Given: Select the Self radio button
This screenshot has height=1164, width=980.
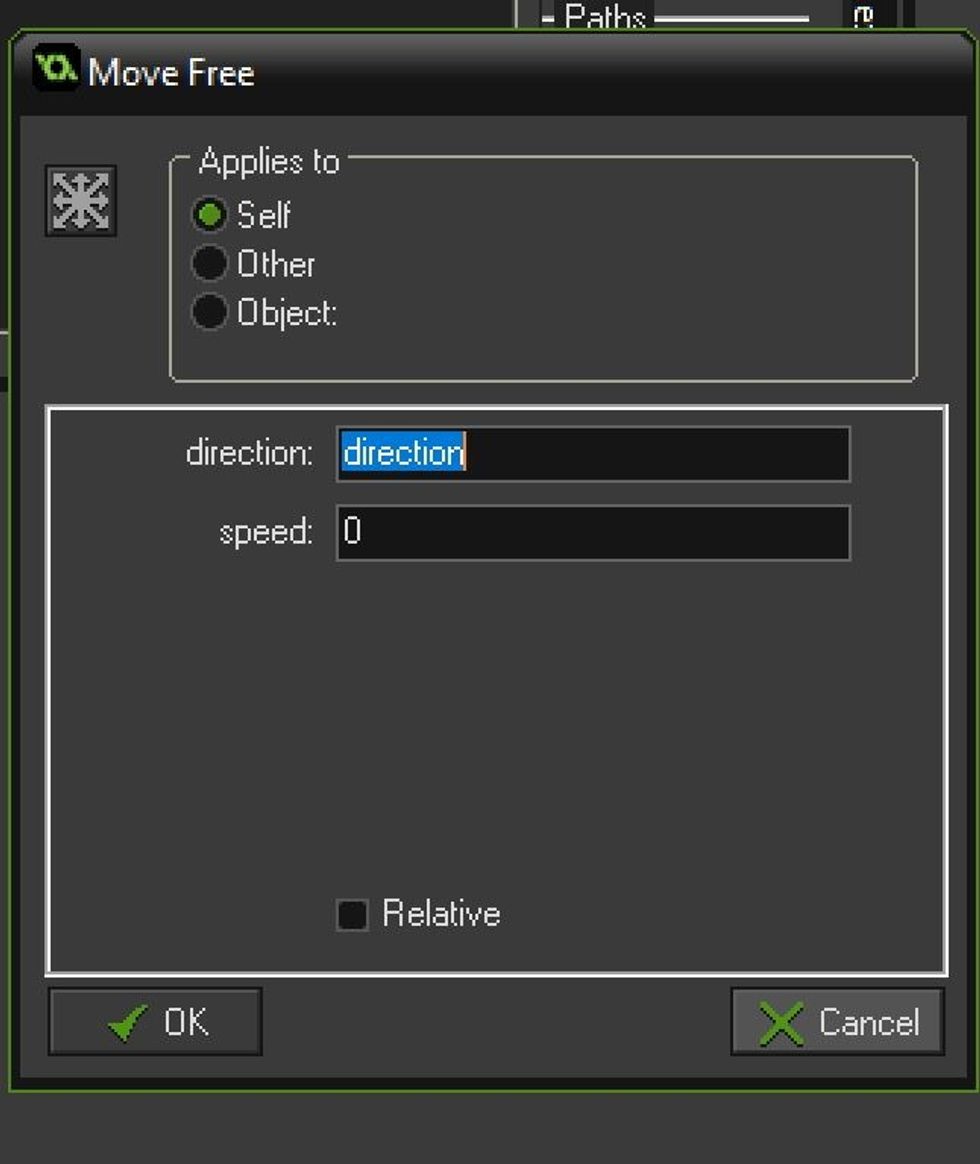Looking at the screenshot, I should pyautogui.click(x=207, y=214).
